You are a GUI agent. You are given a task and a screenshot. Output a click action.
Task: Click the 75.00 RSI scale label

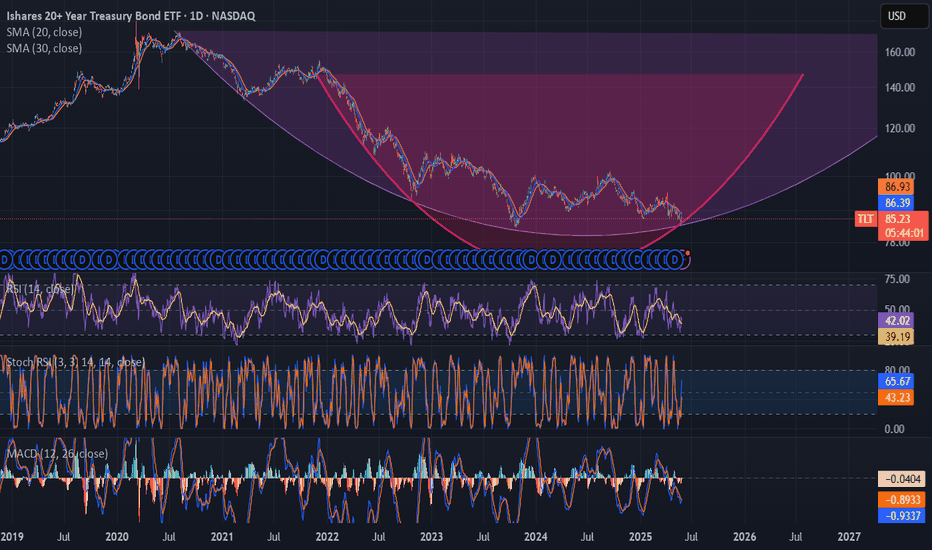(896, 279)
